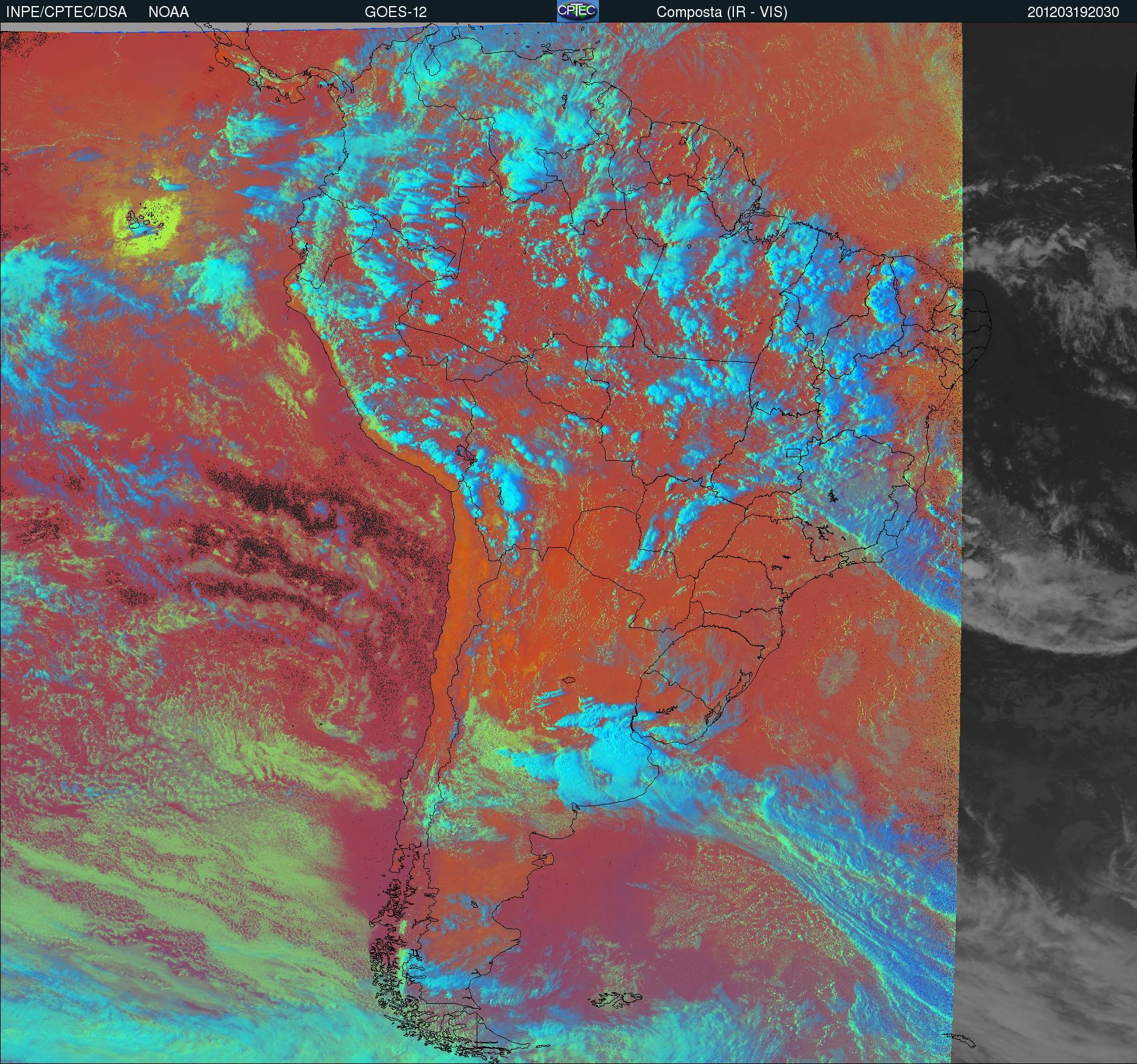This screenshot has height=1064, width=1137.
Task: Click the NOAA label in the header
Action: (x=168, y=12)
